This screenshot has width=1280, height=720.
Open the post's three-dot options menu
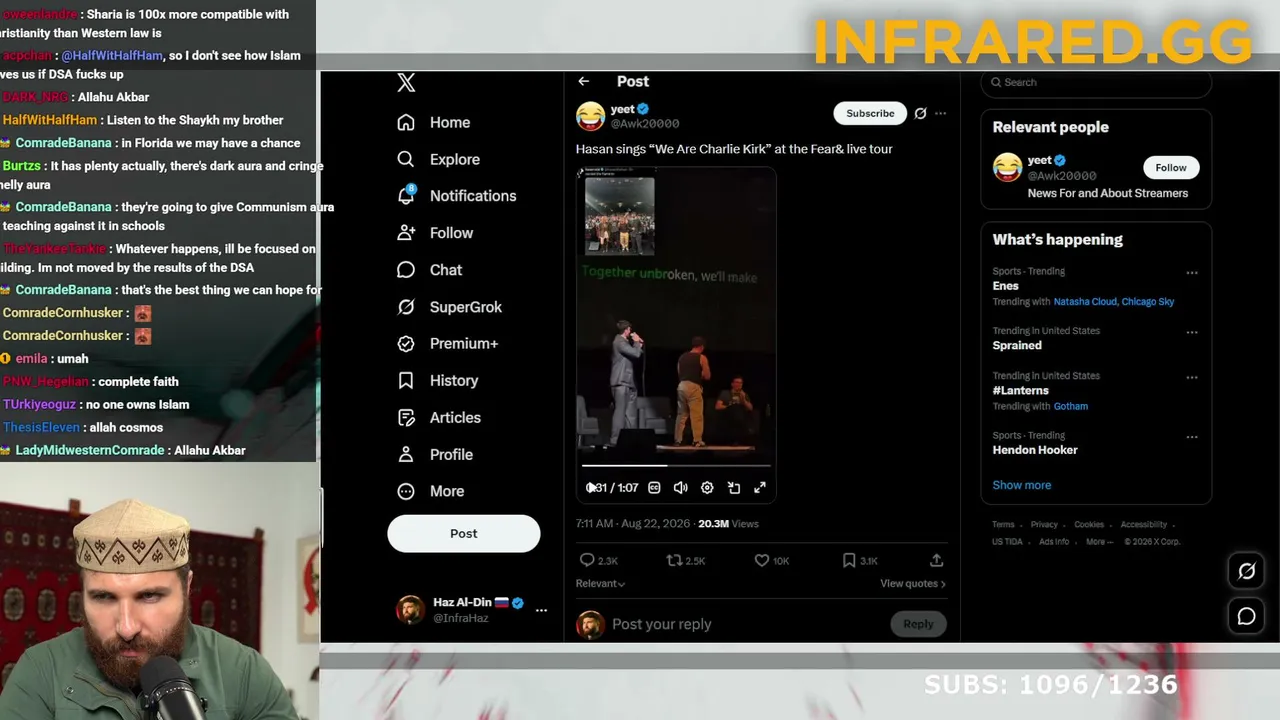[x=940, y=114]
